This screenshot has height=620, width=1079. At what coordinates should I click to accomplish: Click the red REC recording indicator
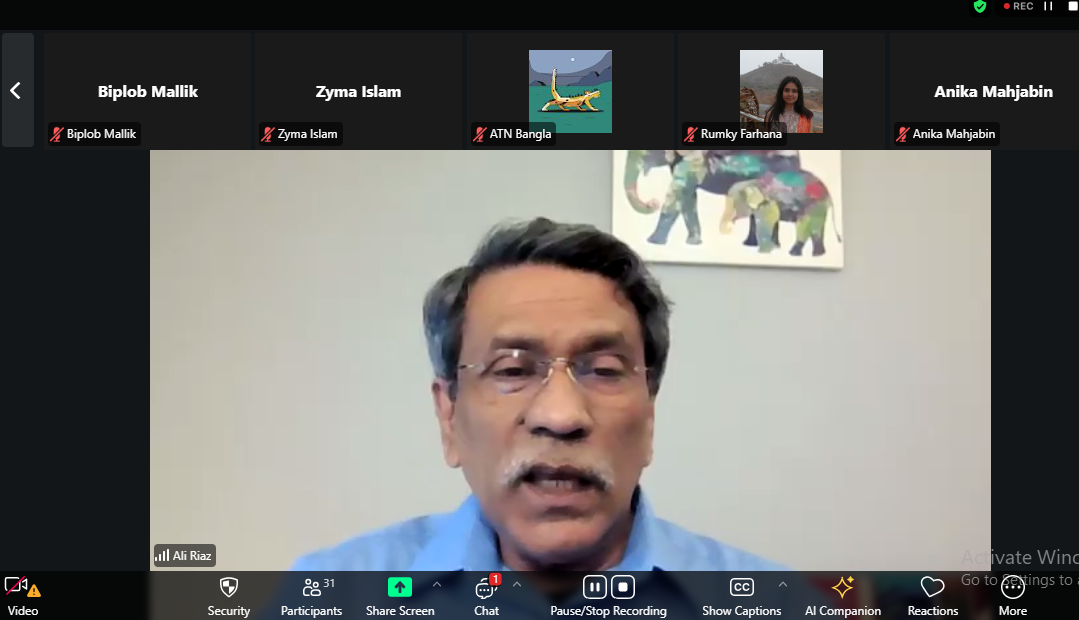coord(1018,6)
